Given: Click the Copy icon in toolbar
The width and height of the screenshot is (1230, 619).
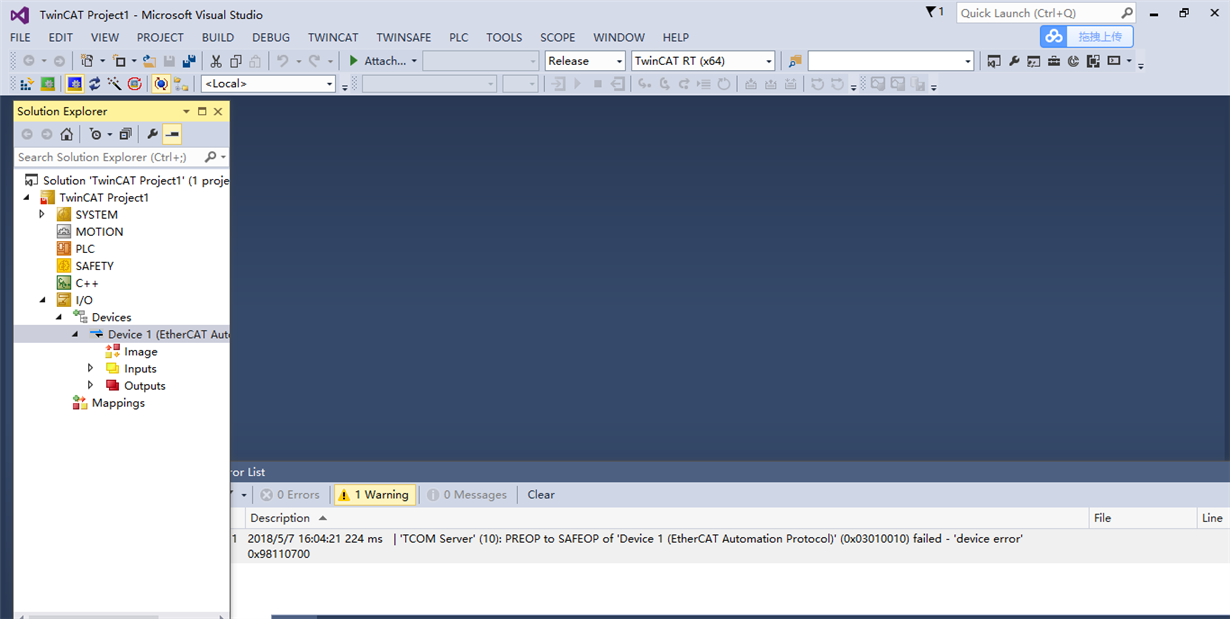Looking at the screenshot, I should tap(236, 61).
